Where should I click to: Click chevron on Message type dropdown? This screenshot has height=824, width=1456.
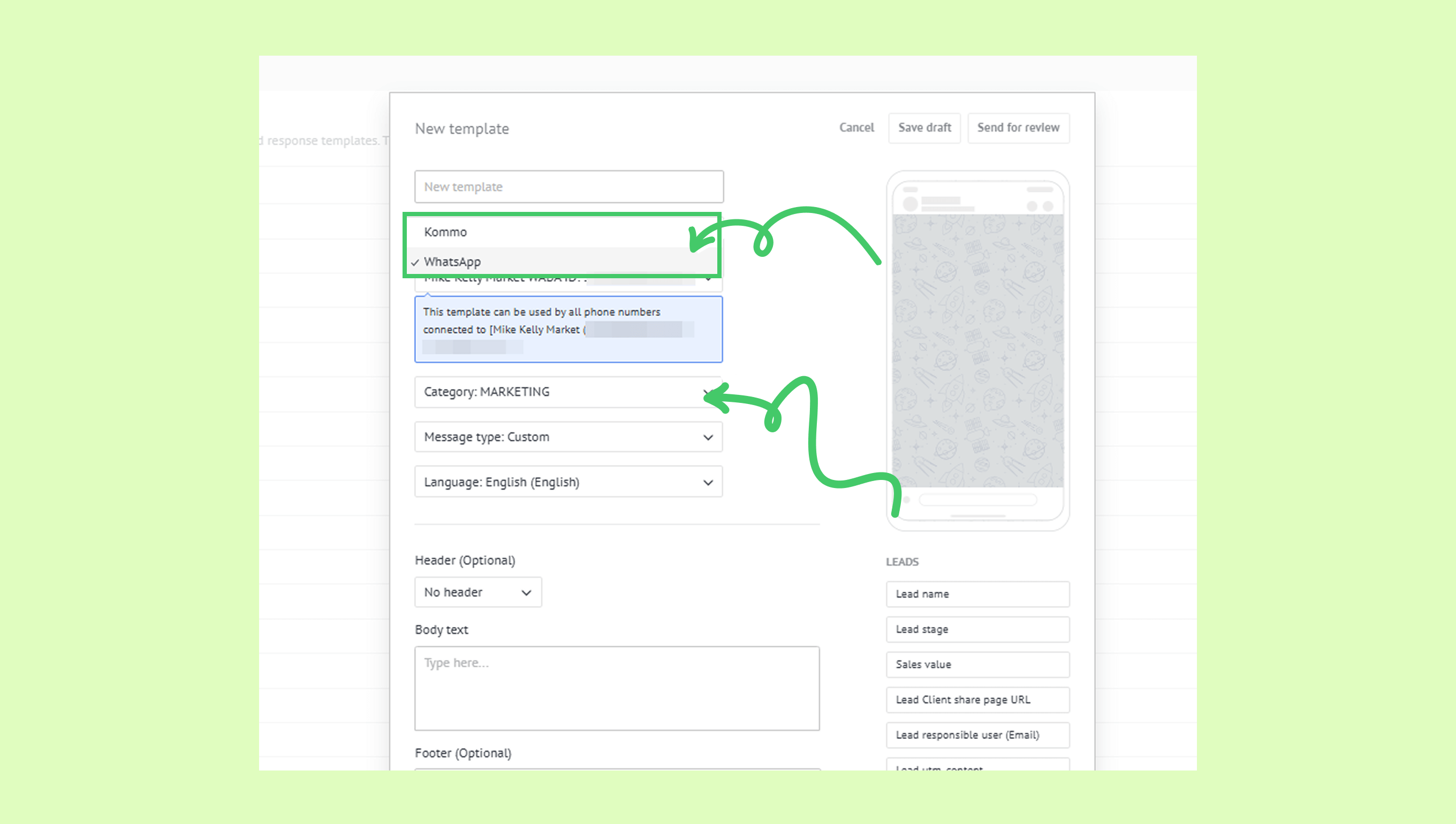pos(708,438)
